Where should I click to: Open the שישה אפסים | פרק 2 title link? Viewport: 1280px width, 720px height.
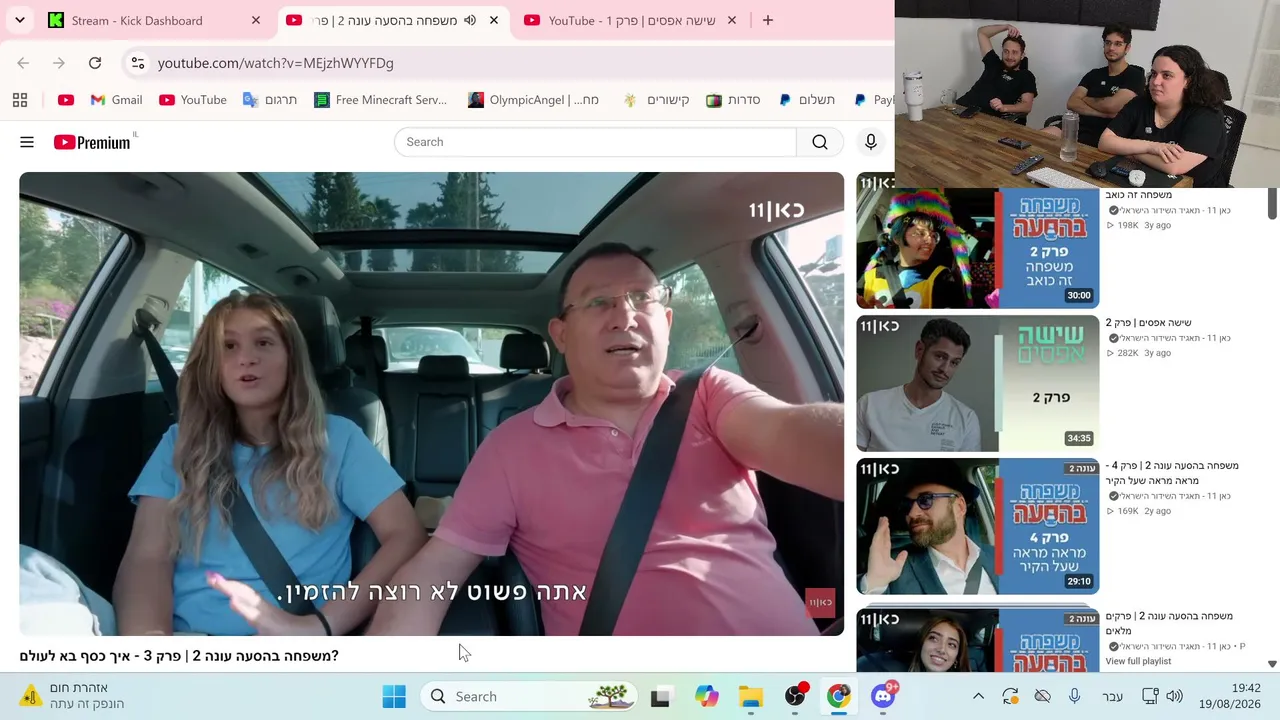[x=1148, y=323]
